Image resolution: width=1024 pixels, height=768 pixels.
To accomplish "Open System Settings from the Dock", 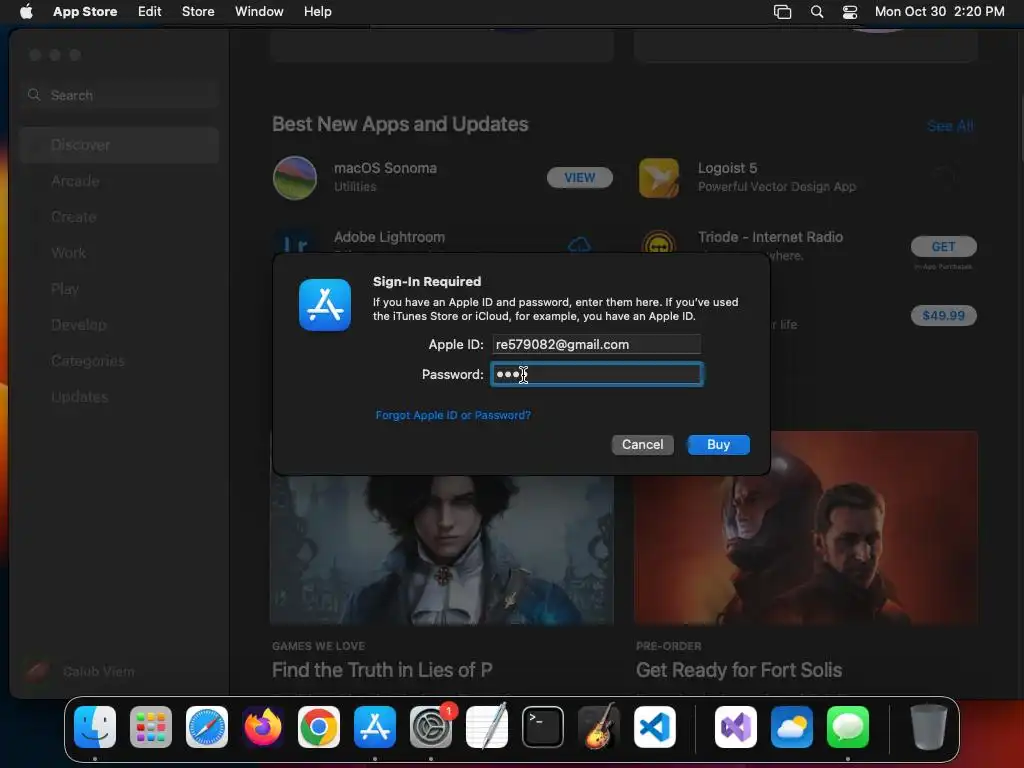I will 431,727.
